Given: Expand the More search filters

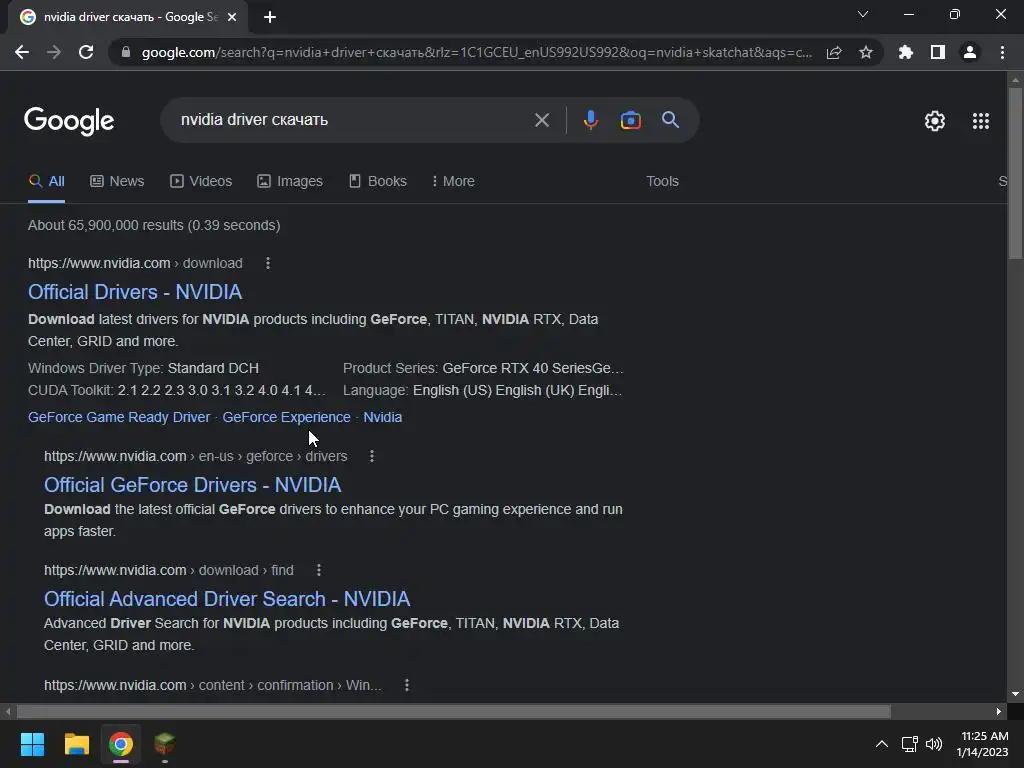Looking at the screenshot, I should pyautogui.click(x=453, y=182).
